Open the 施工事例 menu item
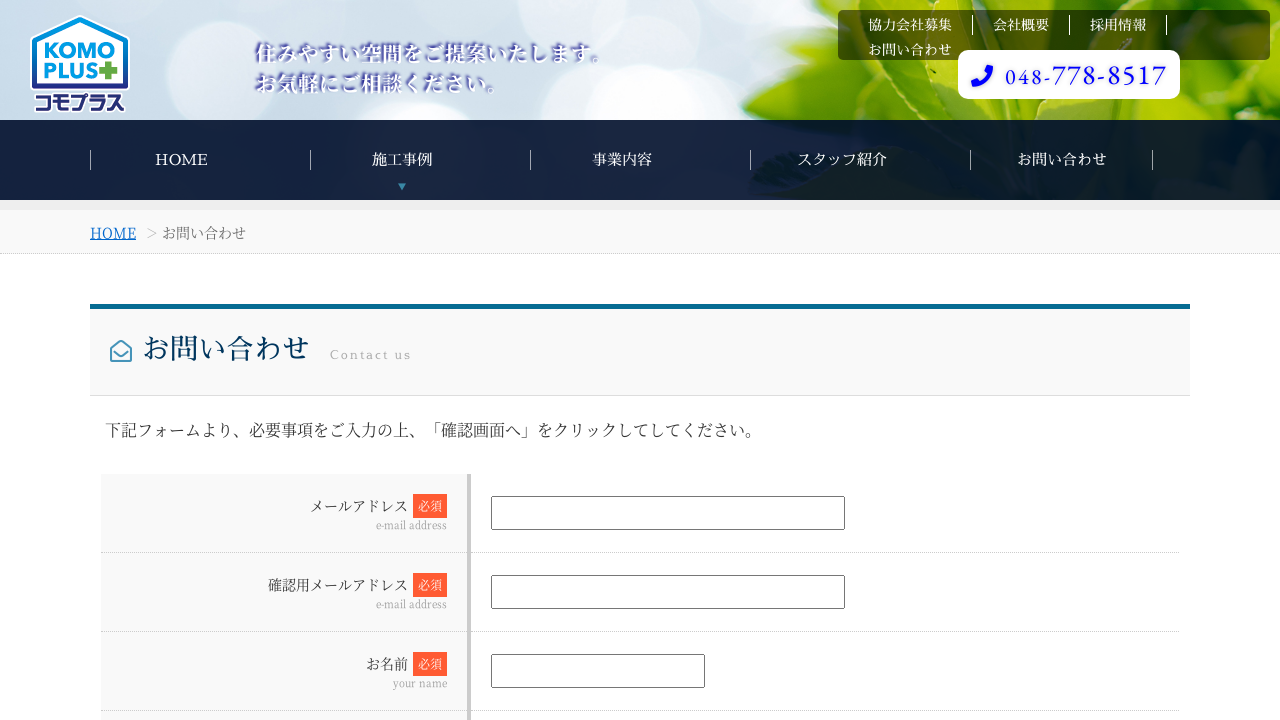The image size is (1280, 720). point(402,160)
